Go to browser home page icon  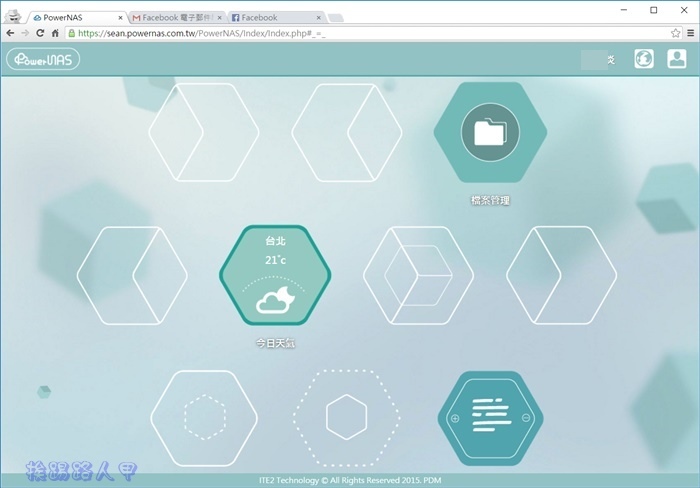pos(55,33)
